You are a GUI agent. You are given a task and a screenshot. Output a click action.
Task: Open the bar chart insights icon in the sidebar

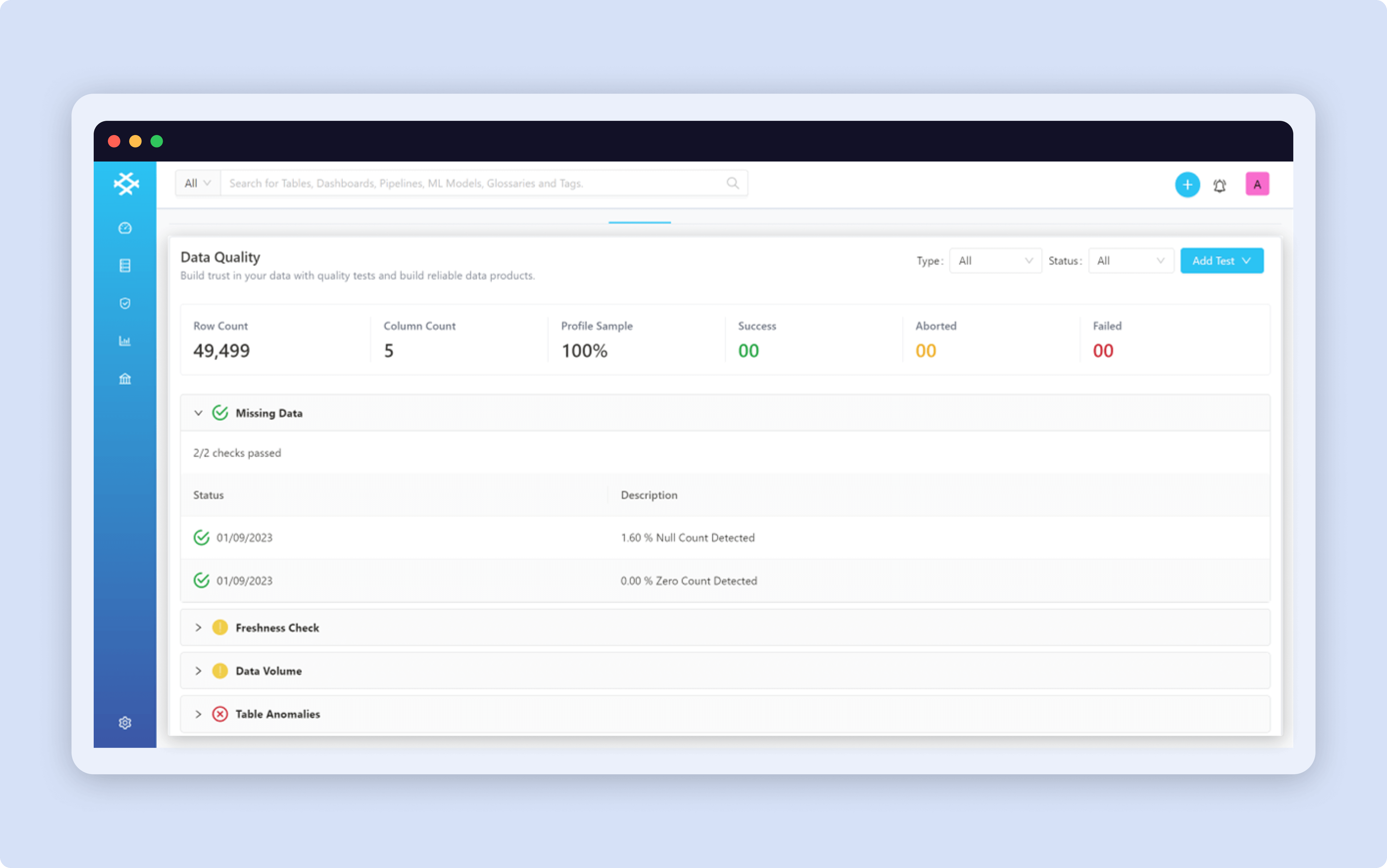(125, 341)
